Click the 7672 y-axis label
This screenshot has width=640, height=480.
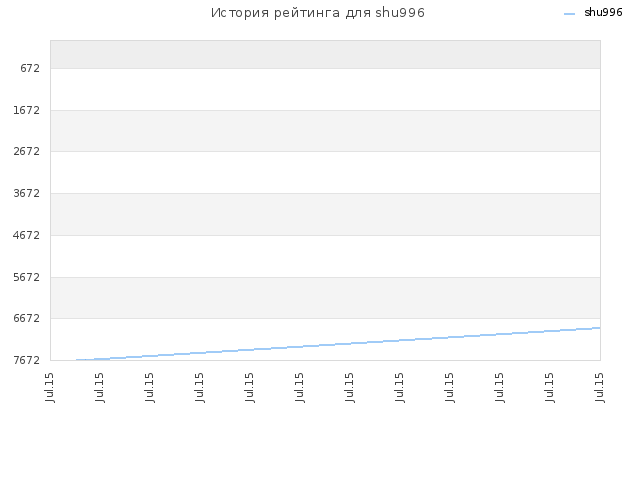[x=27, y=360]
